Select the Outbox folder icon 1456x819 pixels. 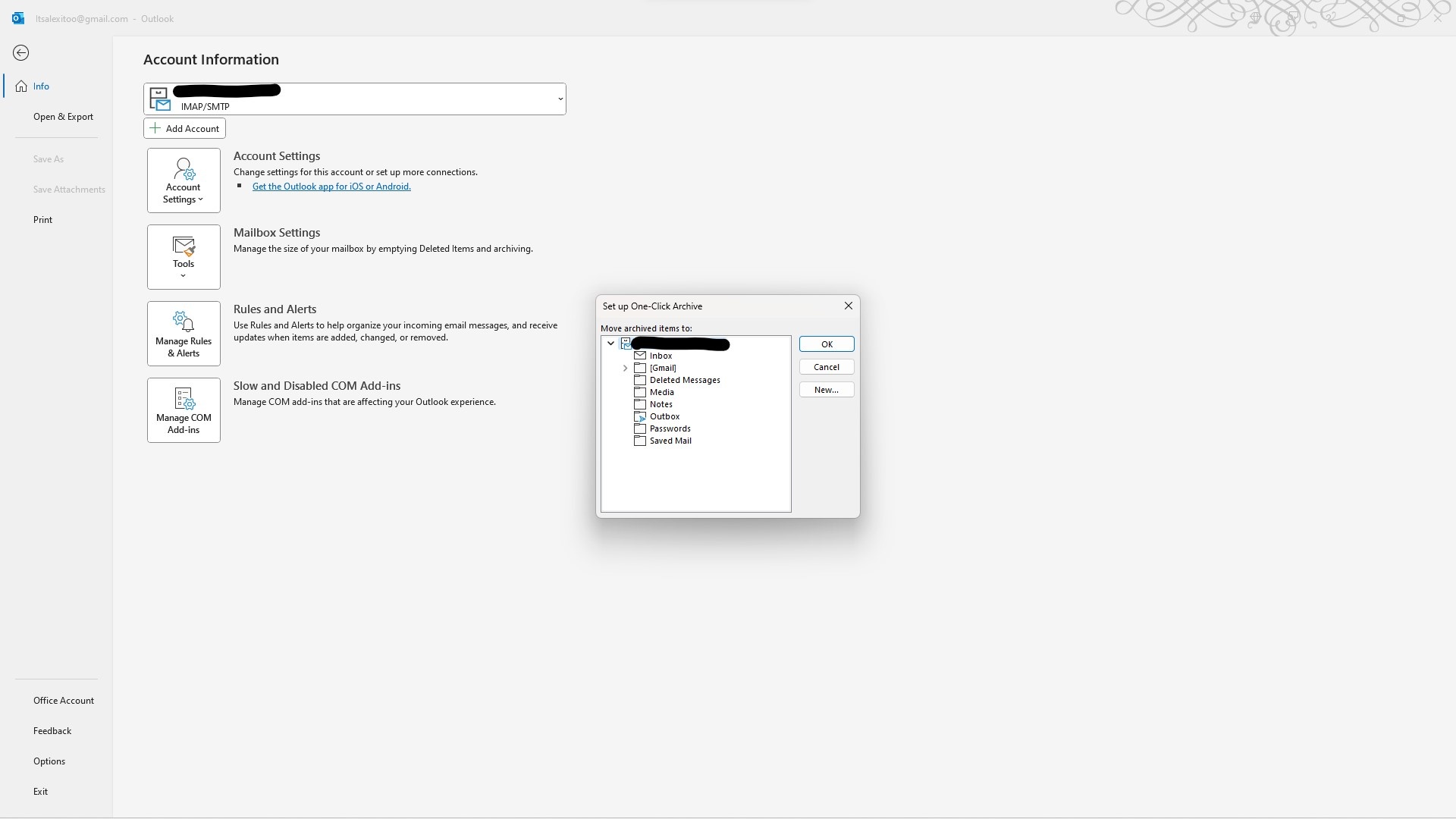click(x=640, y=416)
